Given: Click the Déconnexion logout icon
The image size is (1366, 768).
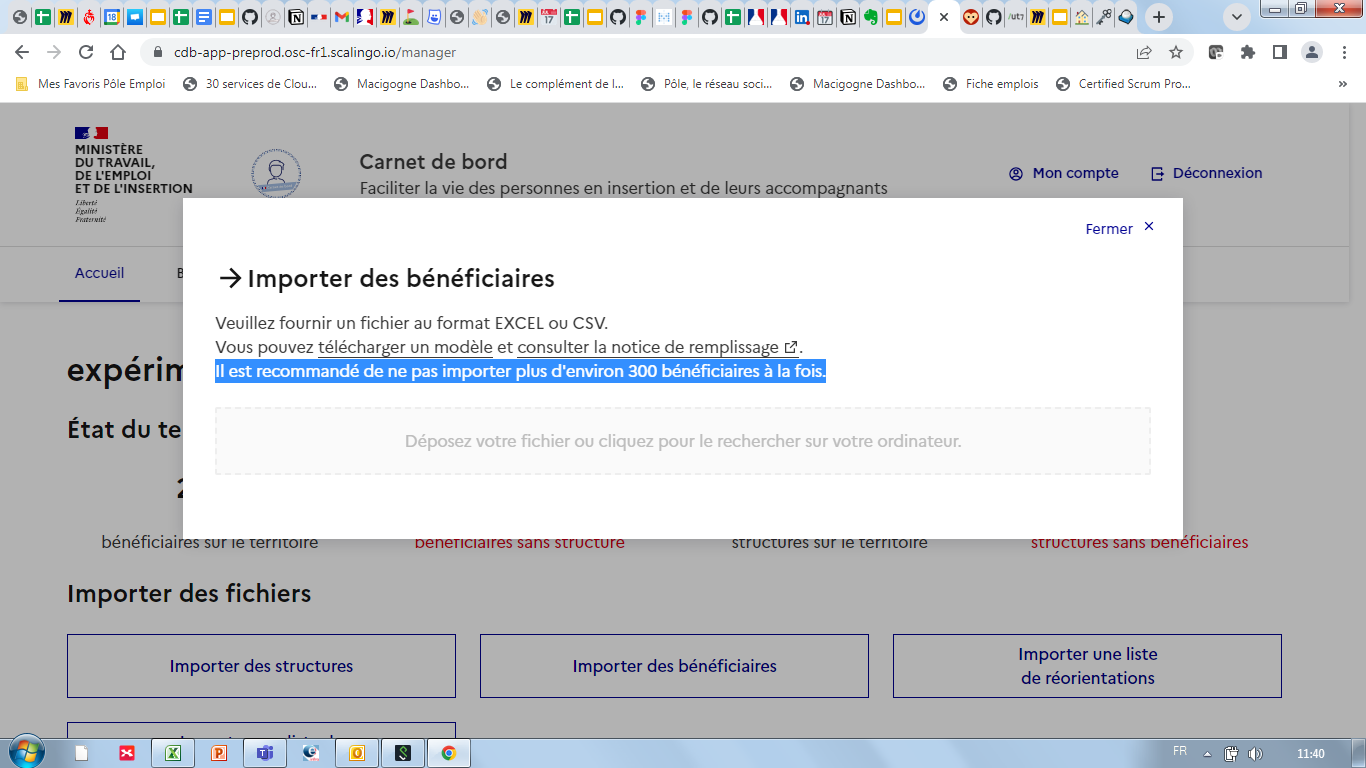Looking at the screenshot, I should [1156, 172].
